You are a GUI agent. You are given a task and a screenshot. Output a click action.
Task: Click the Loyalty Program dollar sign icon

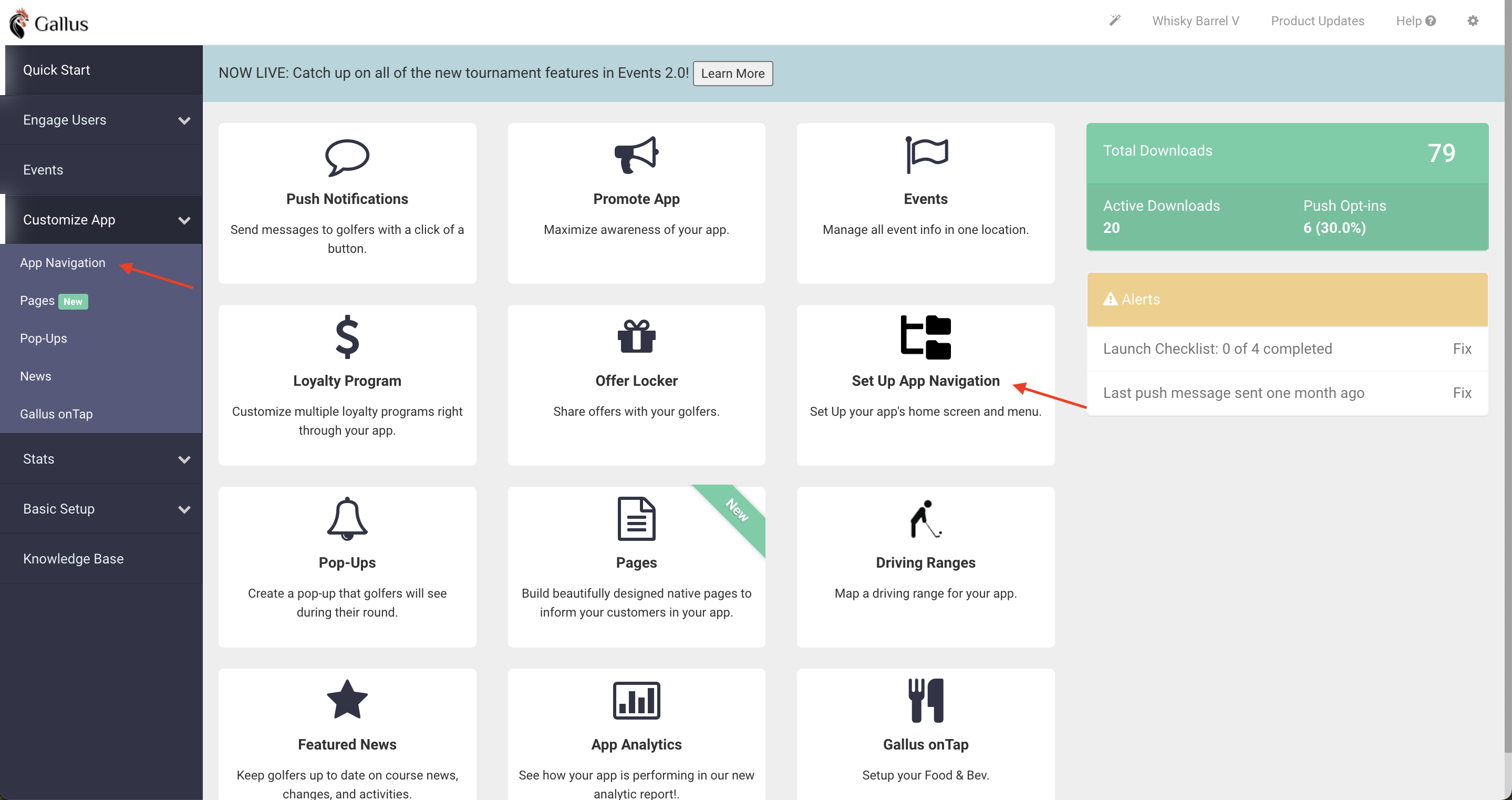[347, 337]
